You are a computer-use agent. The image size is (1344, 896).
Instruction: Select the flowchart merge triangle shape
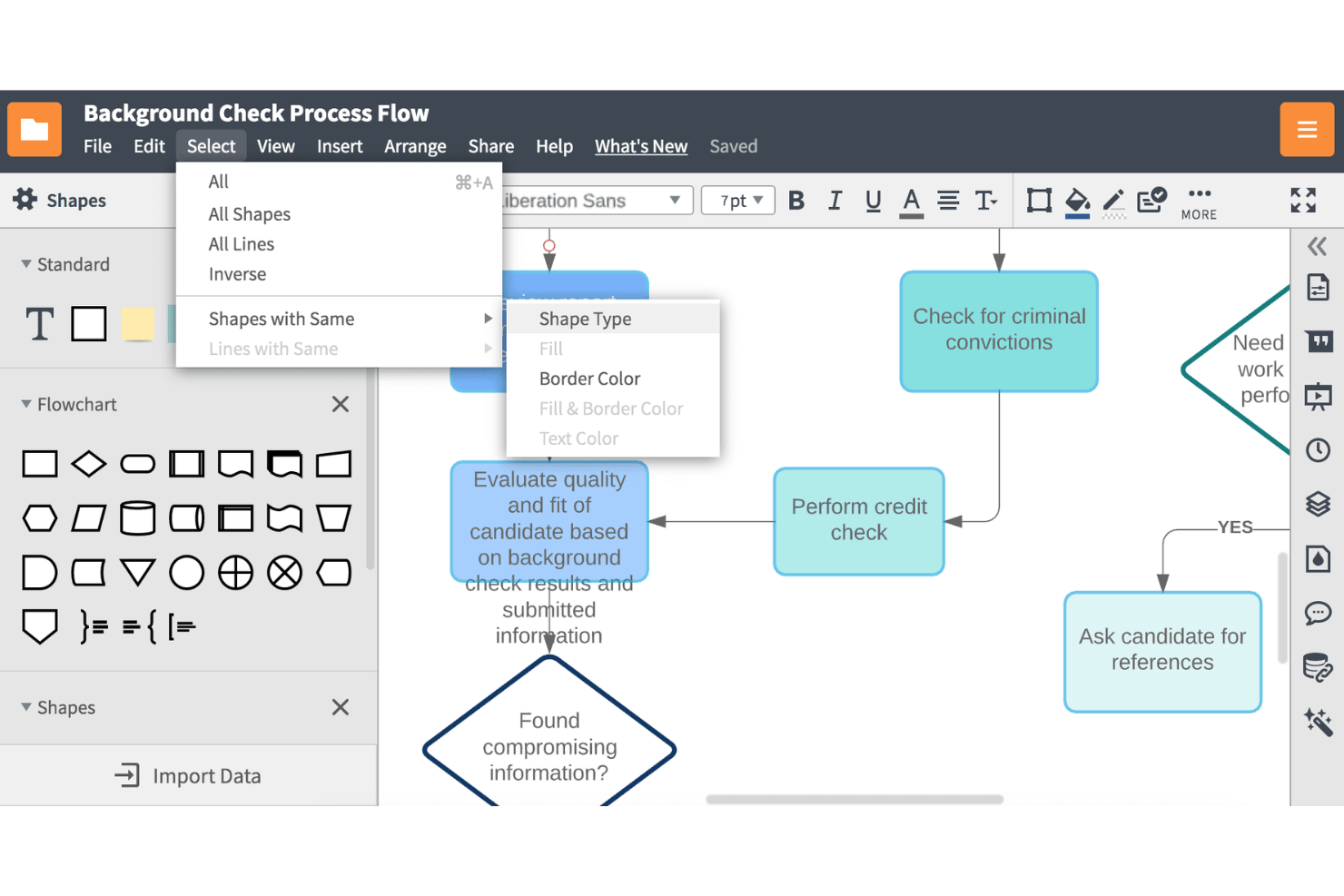(137, 572)
